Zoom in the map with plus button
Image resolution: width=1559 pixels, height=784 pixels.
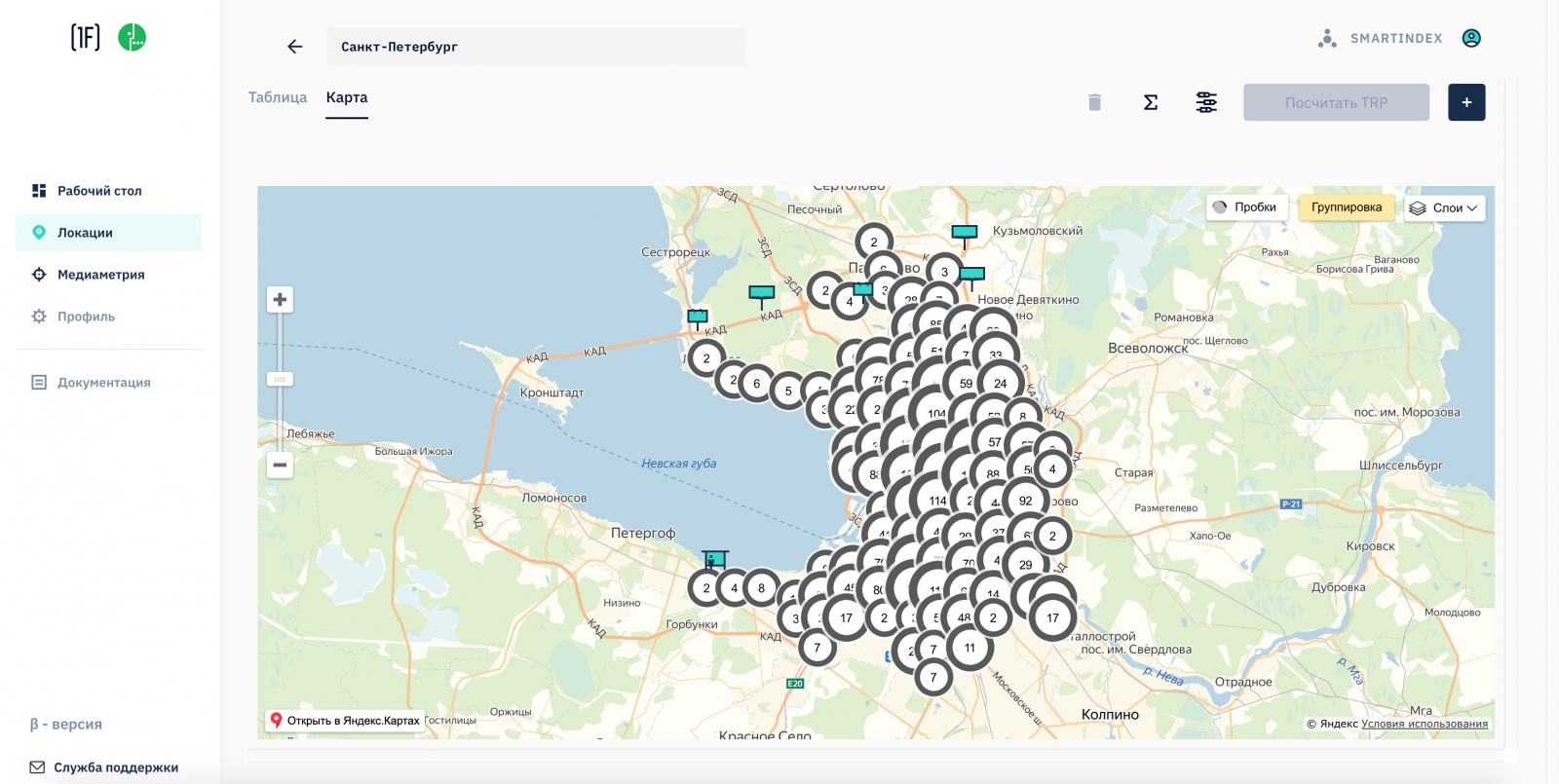pos(280,299)
